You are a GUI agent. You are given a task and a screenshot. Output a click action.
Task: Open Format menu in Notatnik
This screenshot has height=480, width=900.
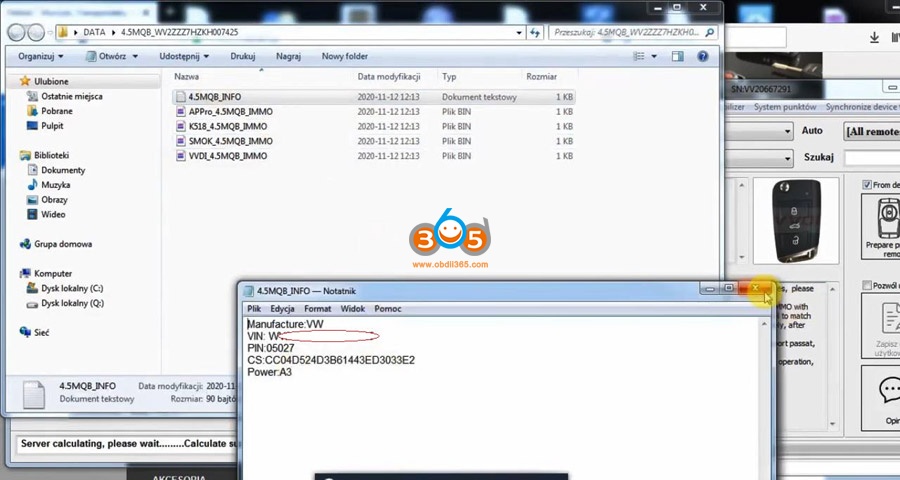pyautogui.click(x=317, y=309)
